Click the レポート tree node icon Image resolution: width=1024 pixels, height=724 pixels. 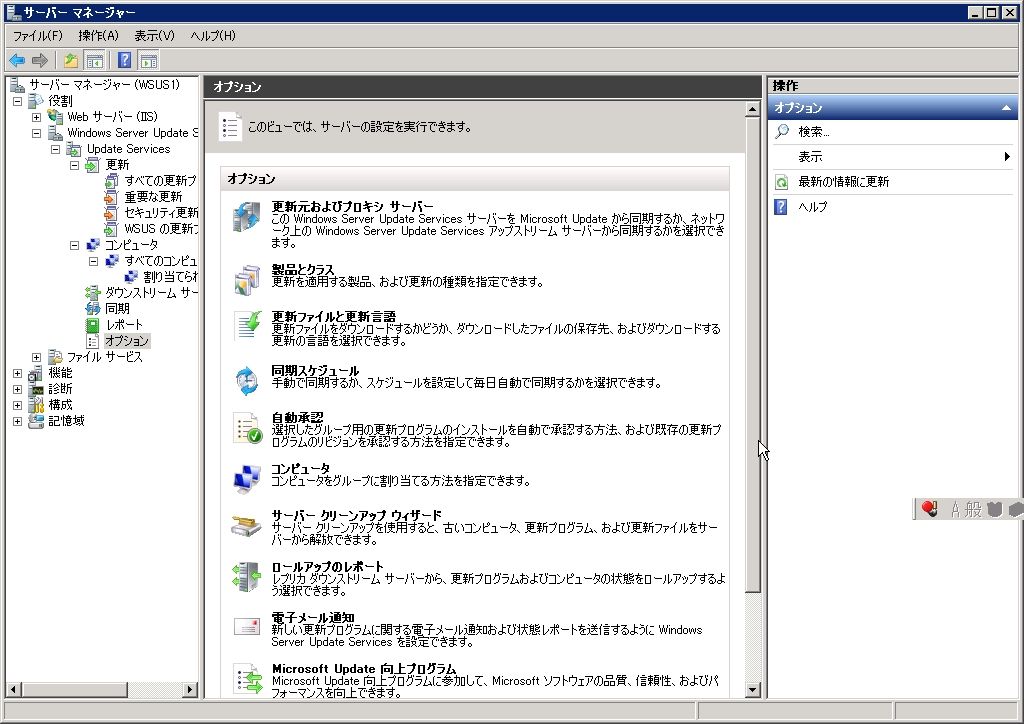coord(93,324)
